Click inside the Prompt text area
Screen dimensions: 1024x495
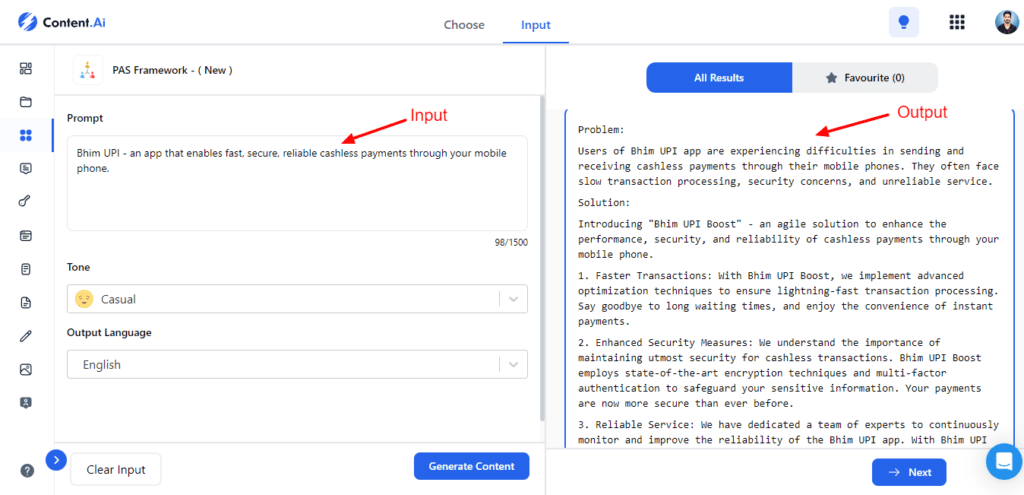297,195
